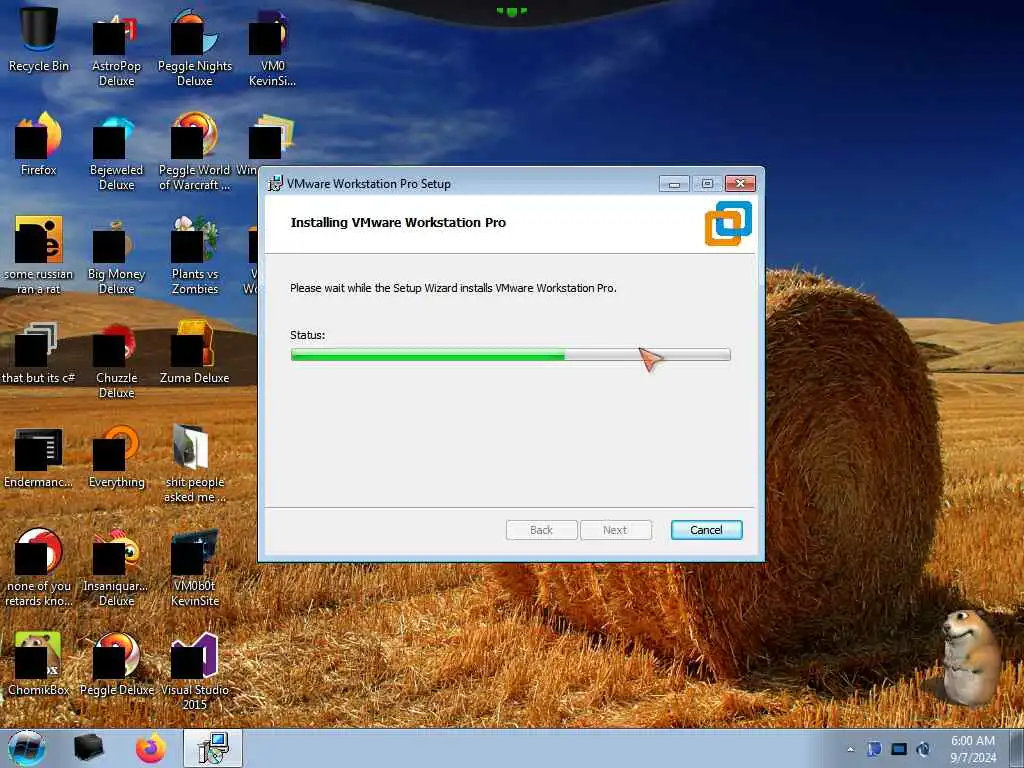Click the black box icon on taskbar
The width and height of the screenshot is (1024, 768).
click(x=88, y=748)
